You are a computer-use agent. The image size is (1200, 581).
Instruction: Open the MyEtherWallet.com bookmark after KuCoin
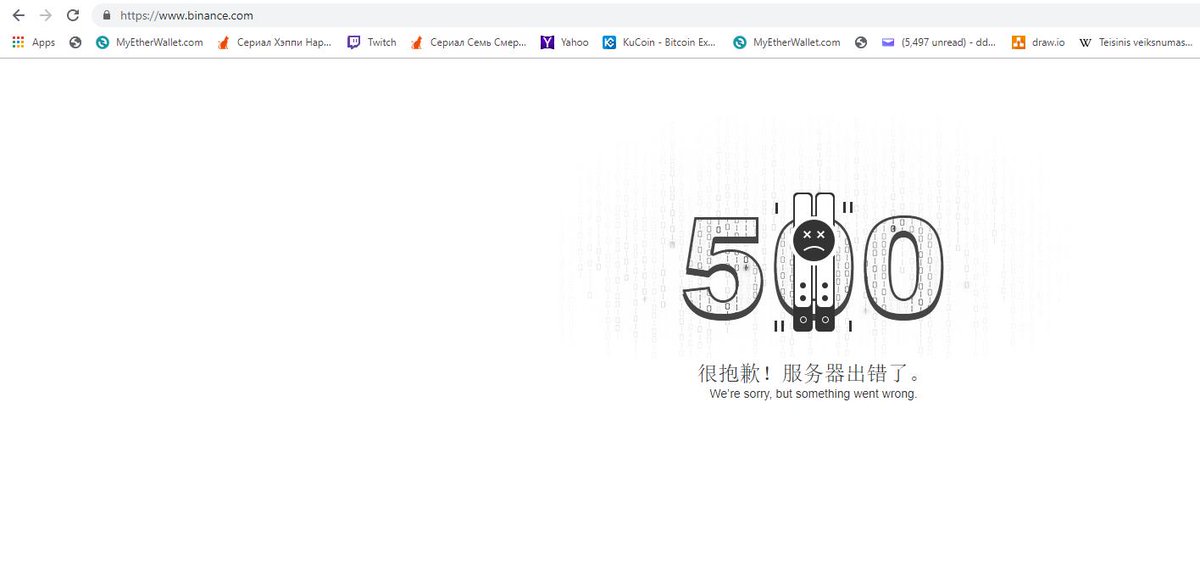click(x=787, y=42)
